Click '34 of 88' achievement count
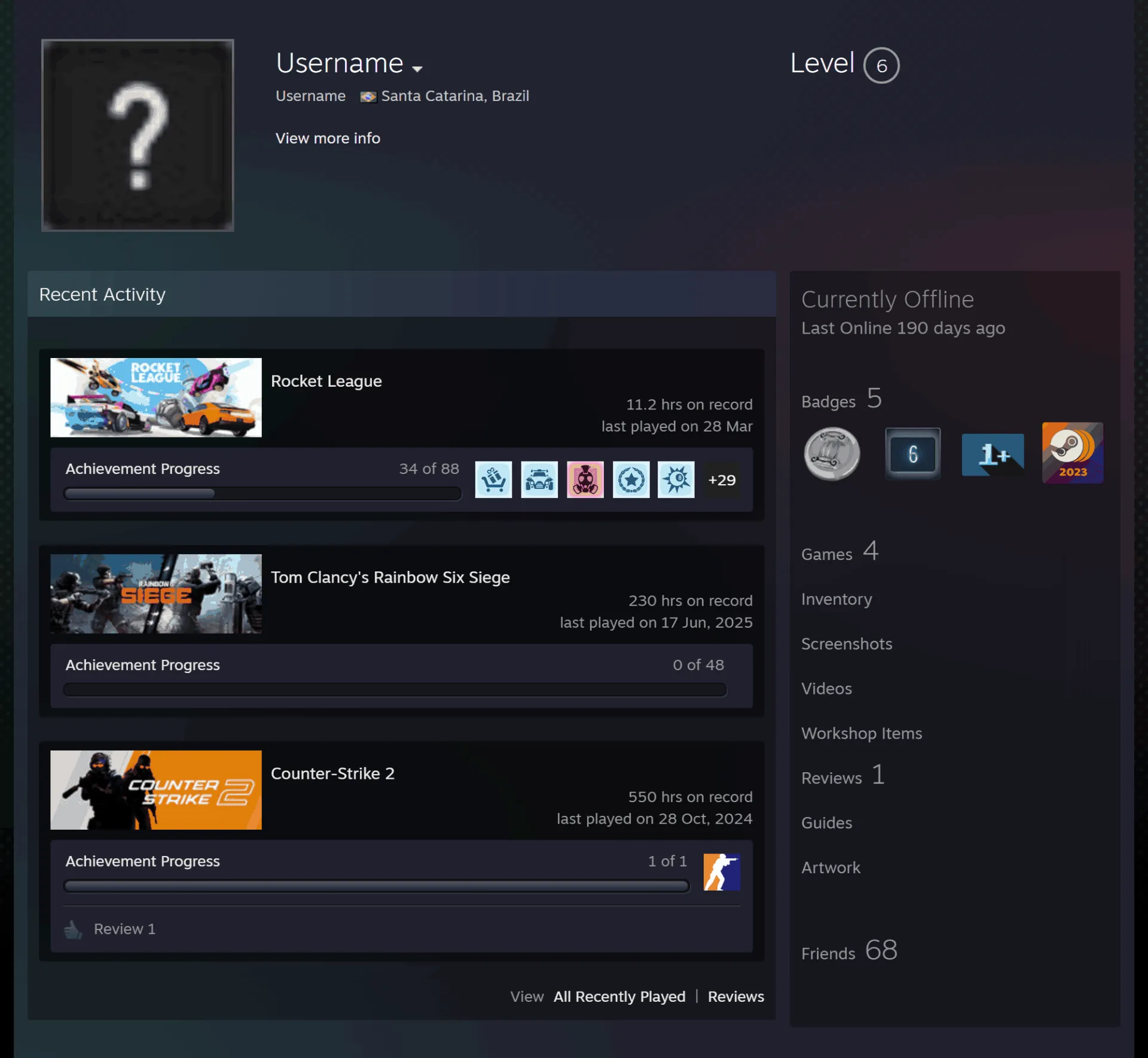This screenshot has height=1058, width=1148. pos(429,469)
